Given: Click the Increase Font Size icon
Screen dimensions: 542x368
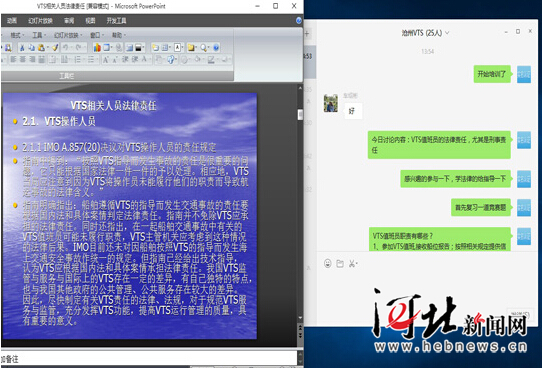Looking at the screenshot, I should tap(106, 59).
